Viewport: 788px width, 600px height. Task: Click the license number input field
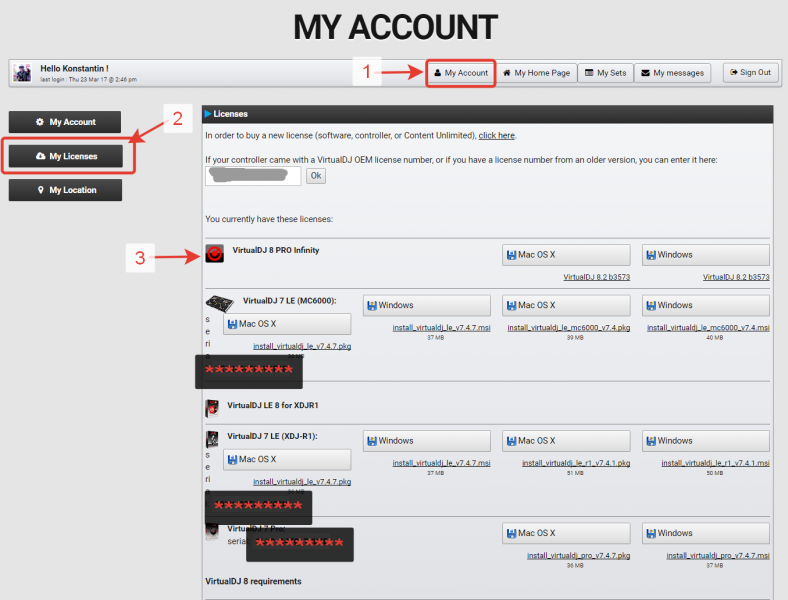tap(253, 176)
